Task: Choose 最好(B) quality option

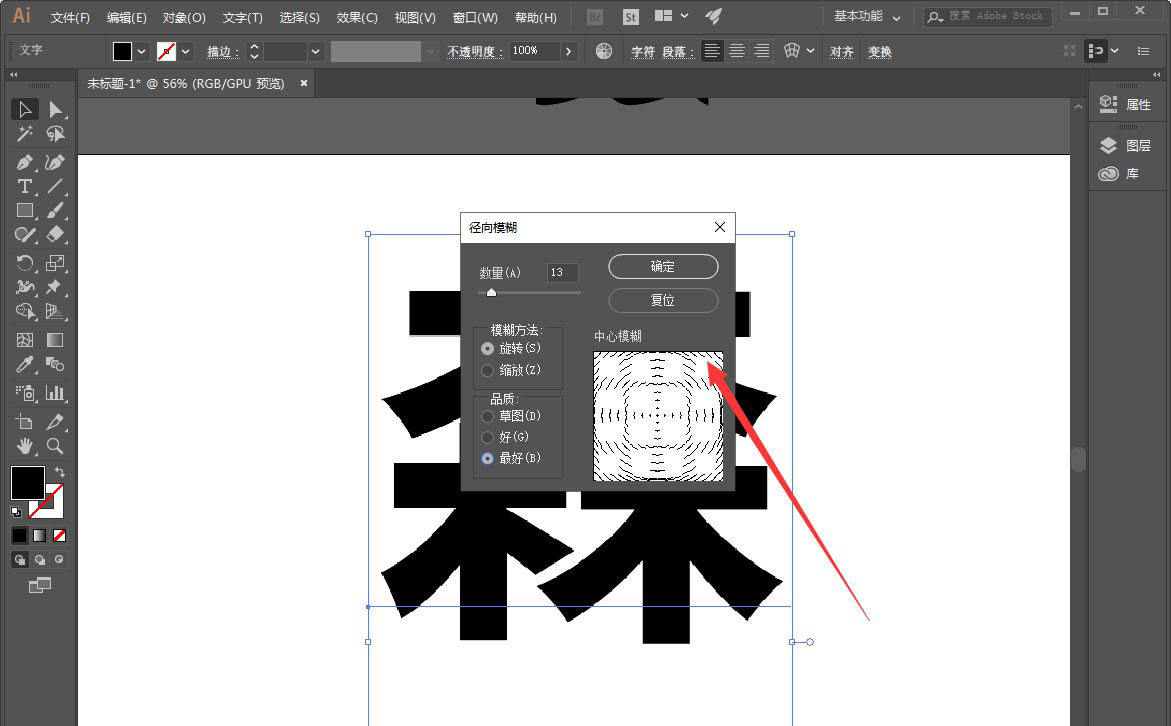Action: 487,458
